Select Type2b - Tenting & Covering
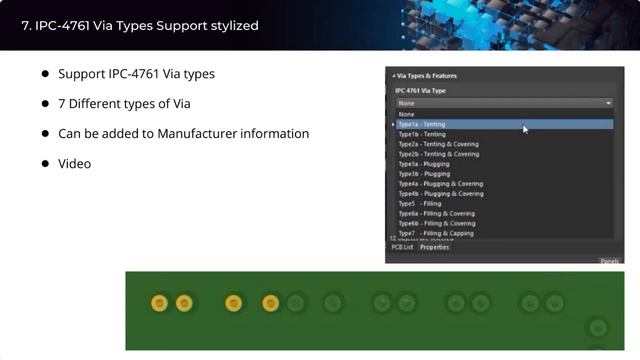 (505, 154)
